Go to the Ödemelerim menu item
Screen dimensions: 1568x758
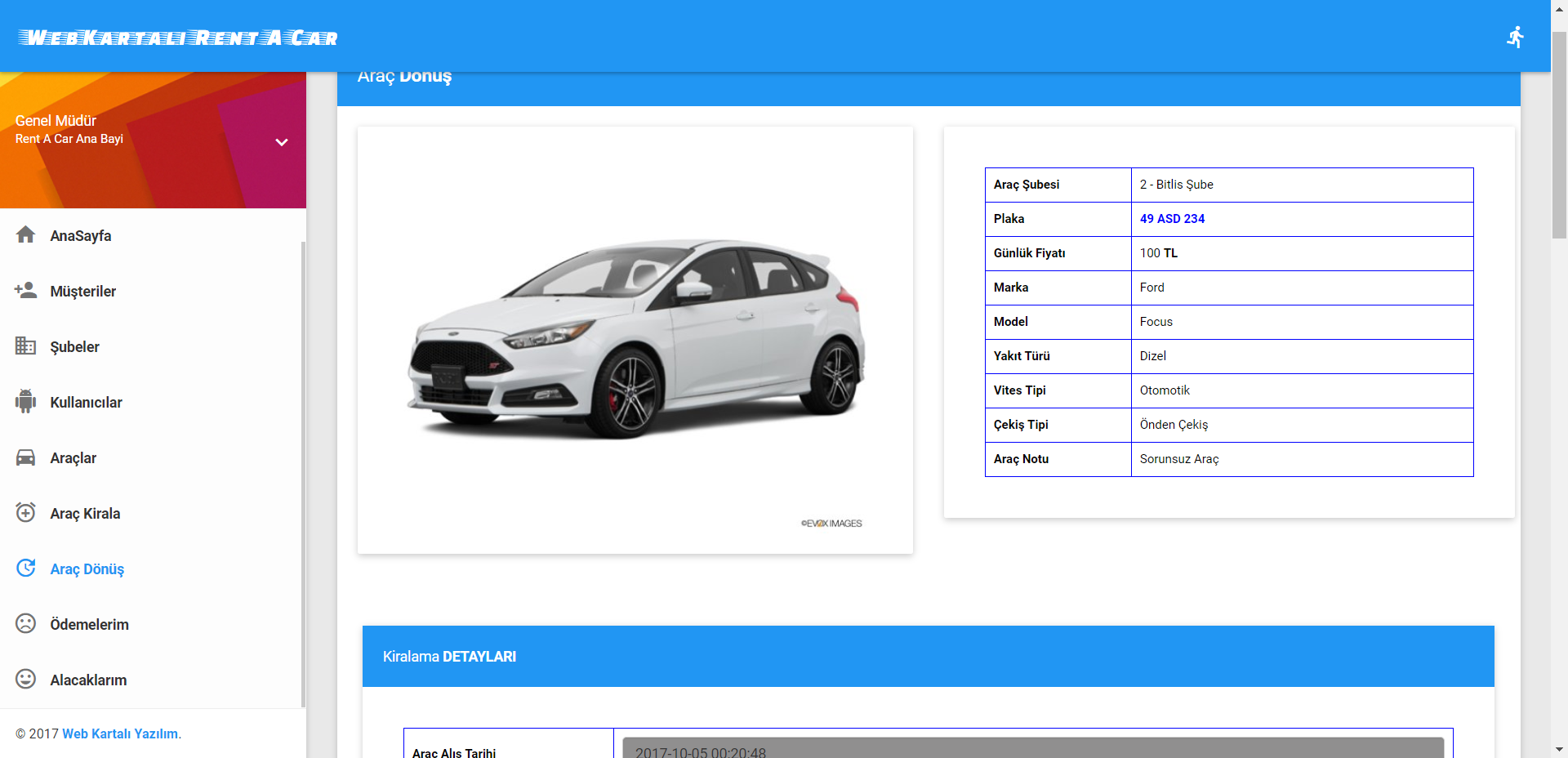click(89, 625)
